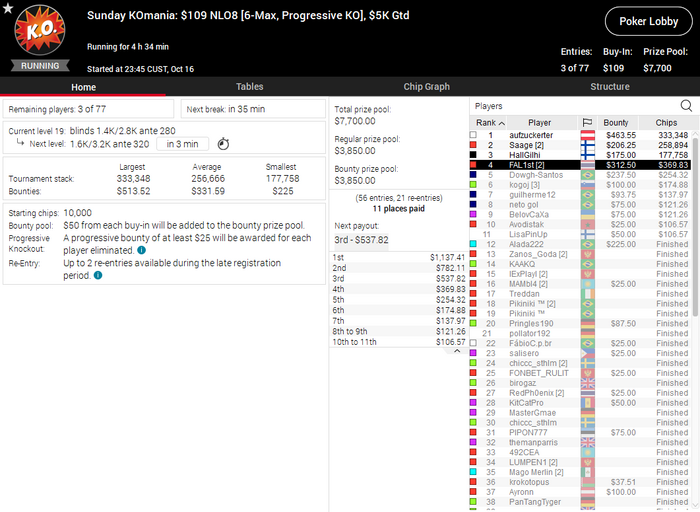Screen dimensions: 700x512
Task: Sort players by Player column
Action: tap(539, 122)
